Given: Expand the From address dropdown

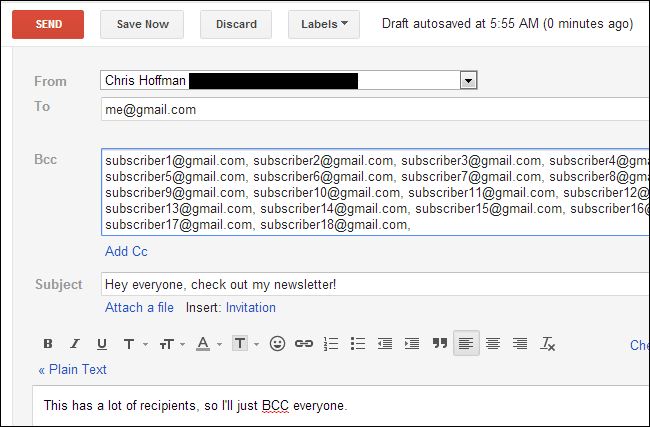Looking at the screenshot, I should (468, 80).
